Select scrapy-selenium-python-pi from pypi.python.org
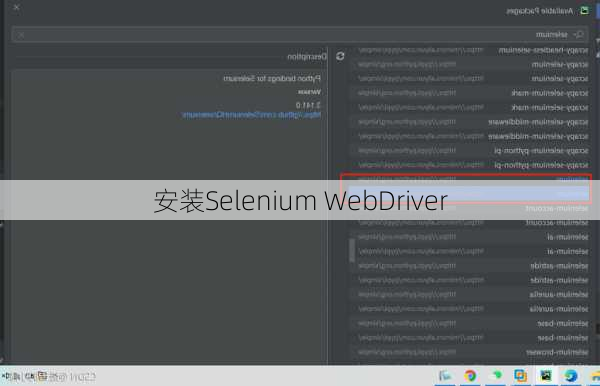Image resolution: width=600 pixels, height=386 pixels. click(x=470, y=151)
